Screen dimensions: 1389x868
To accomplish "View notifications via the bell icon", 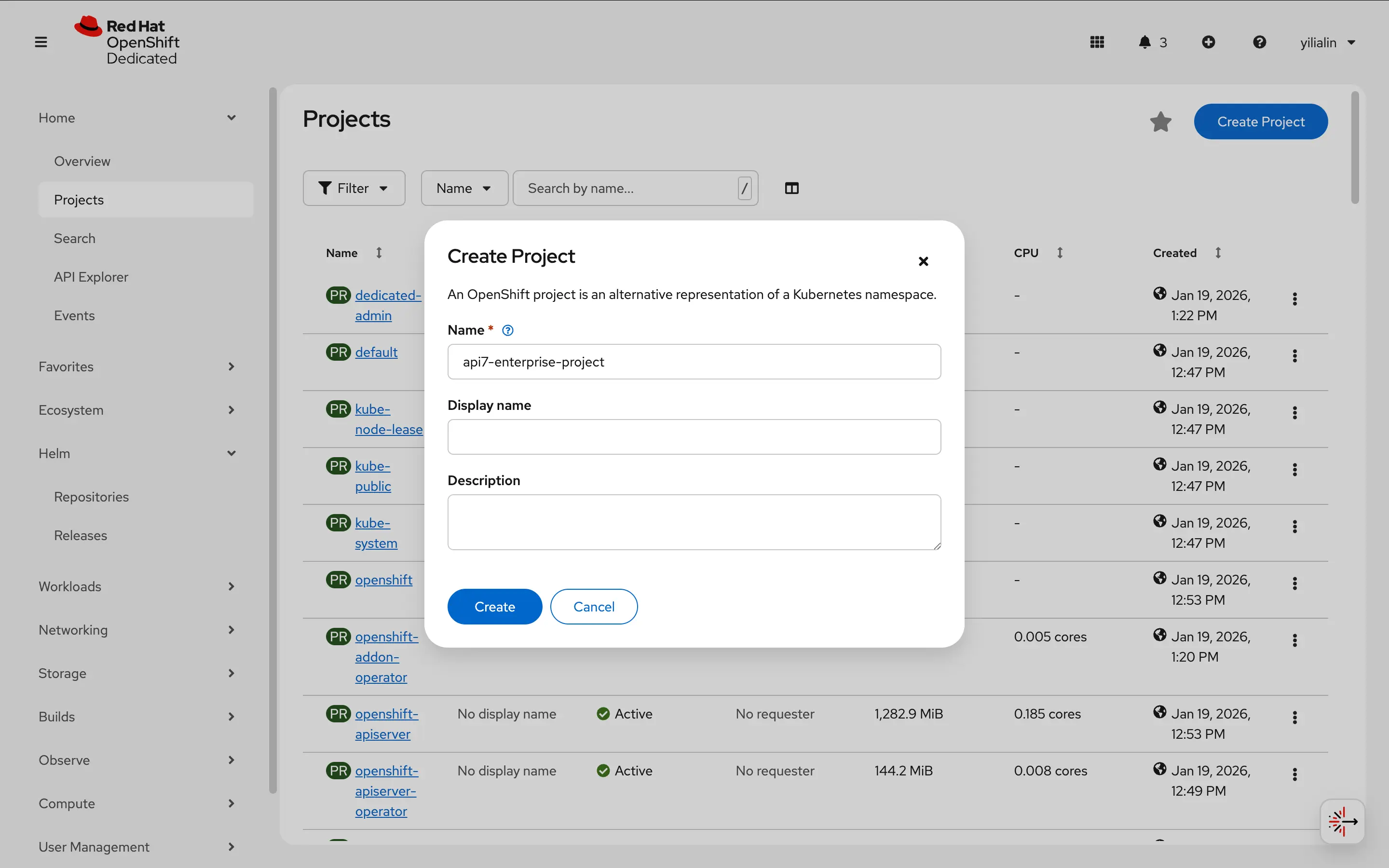I will pyautogui.click(x=1145, y=42).
